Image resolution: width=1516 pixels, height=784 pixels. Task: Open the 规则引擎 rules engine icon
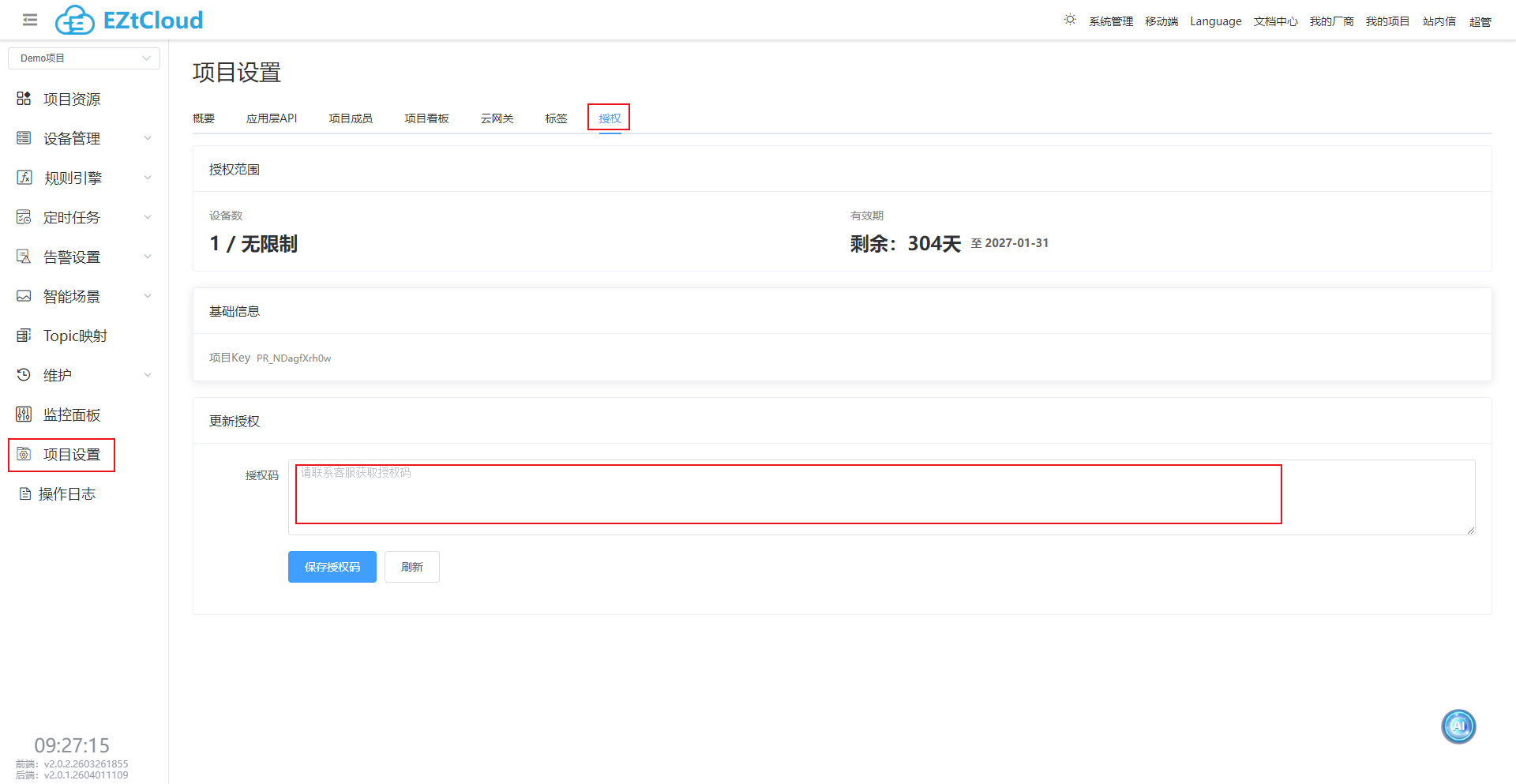pyautogui.click(x=23, y=177)
